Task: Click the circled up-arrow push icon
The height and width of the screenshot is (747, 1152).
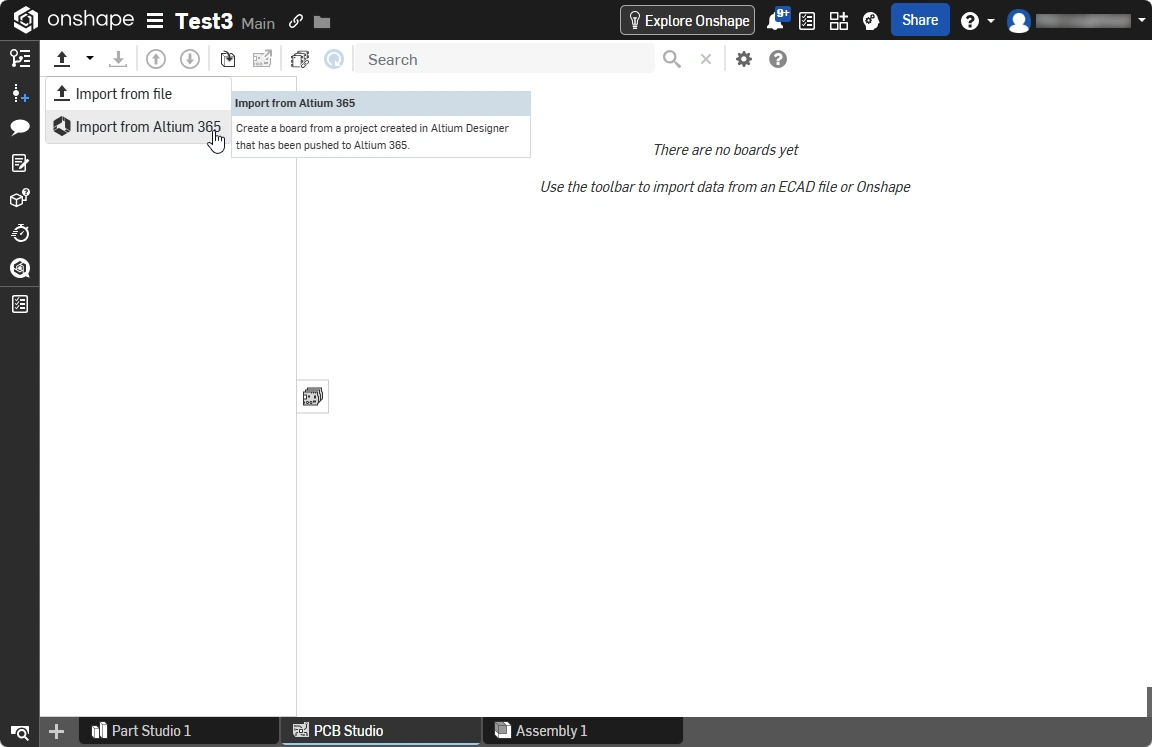Action: (x=156, y=59)
